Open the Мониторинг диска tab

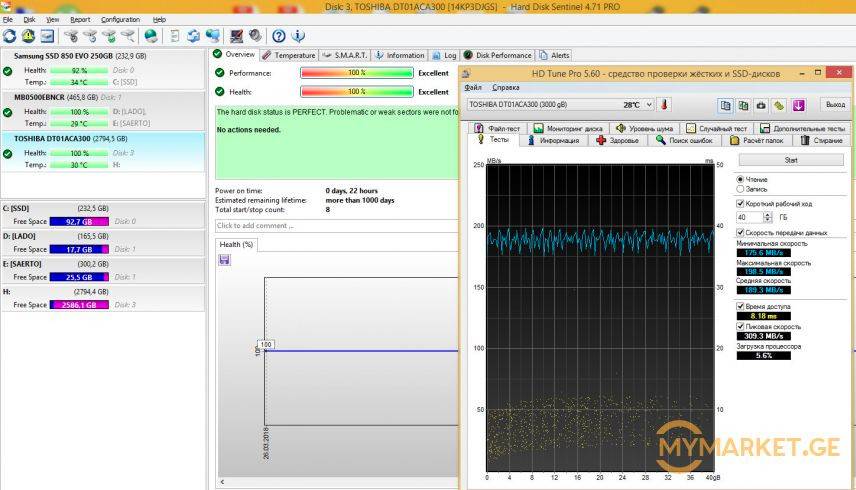568,128
